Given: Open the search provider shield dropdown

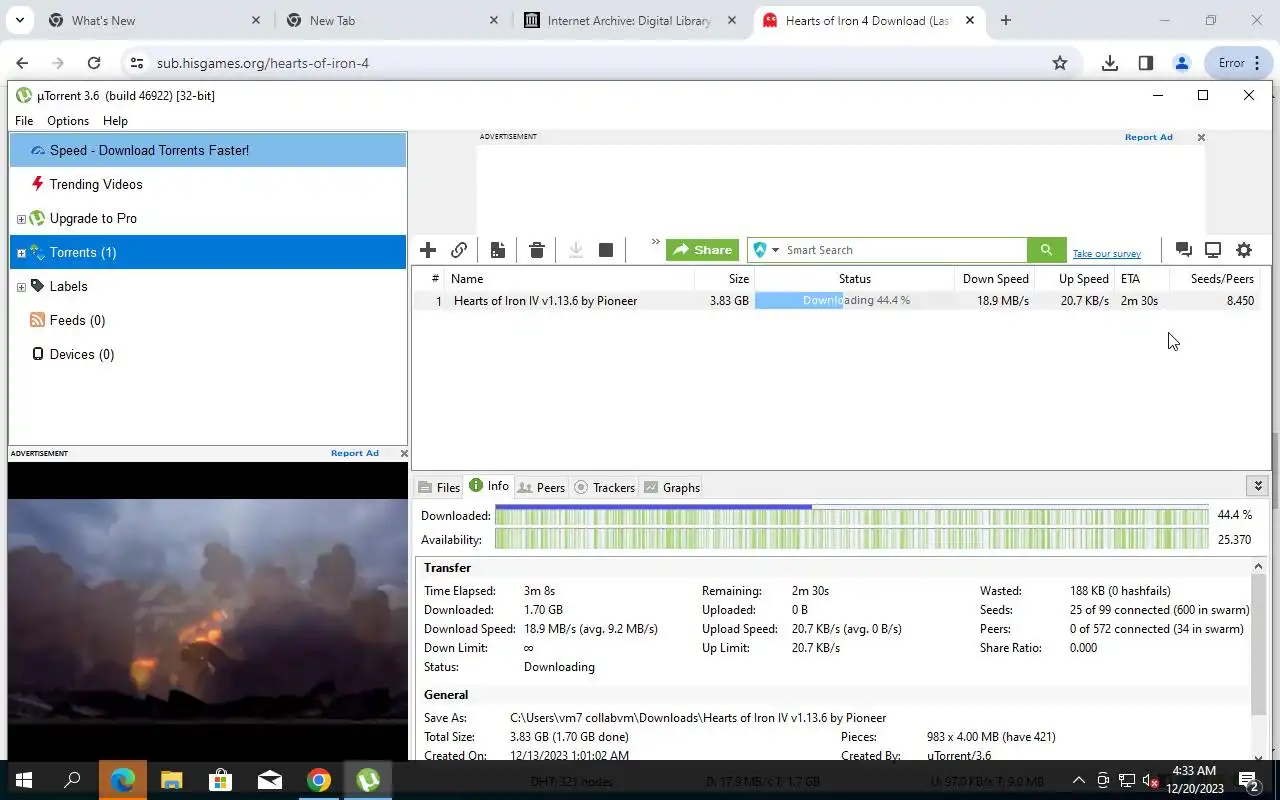Looking at the screenshot, I should coord(766,250).
